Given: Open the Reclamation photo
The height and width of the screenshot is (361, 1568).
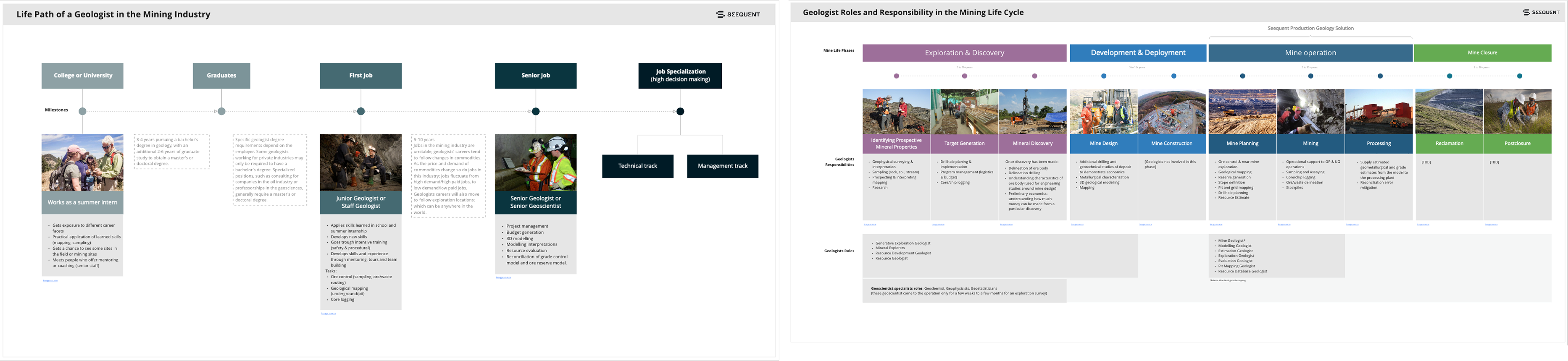Looking at the screenshot, I should 1449,112.
